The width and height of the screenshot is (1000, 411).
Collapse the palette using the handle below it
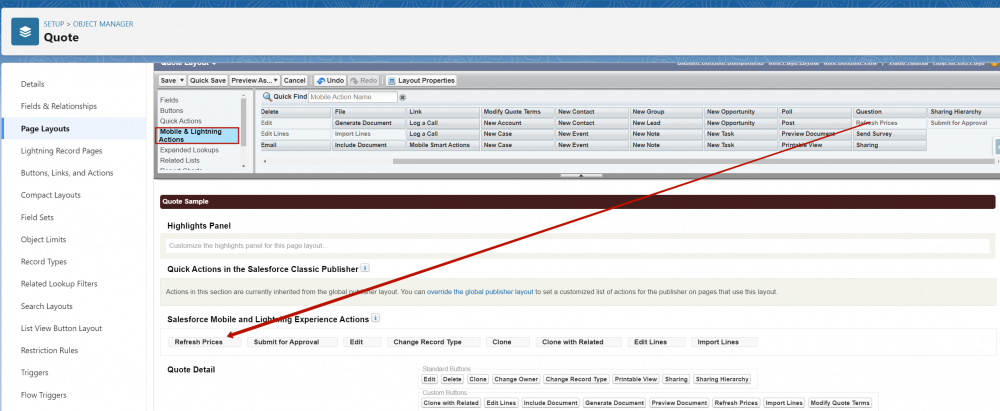[x=580, y=176]
